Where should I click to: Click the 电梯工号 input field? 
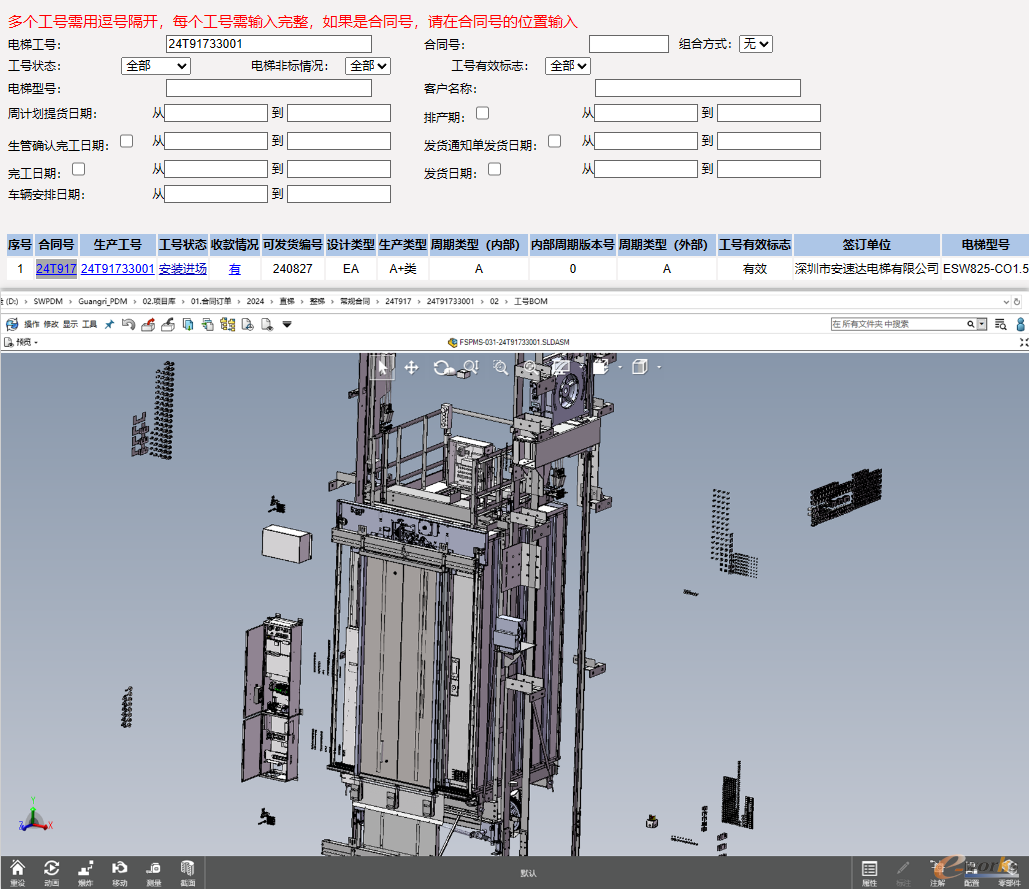(x=269, y=44)
